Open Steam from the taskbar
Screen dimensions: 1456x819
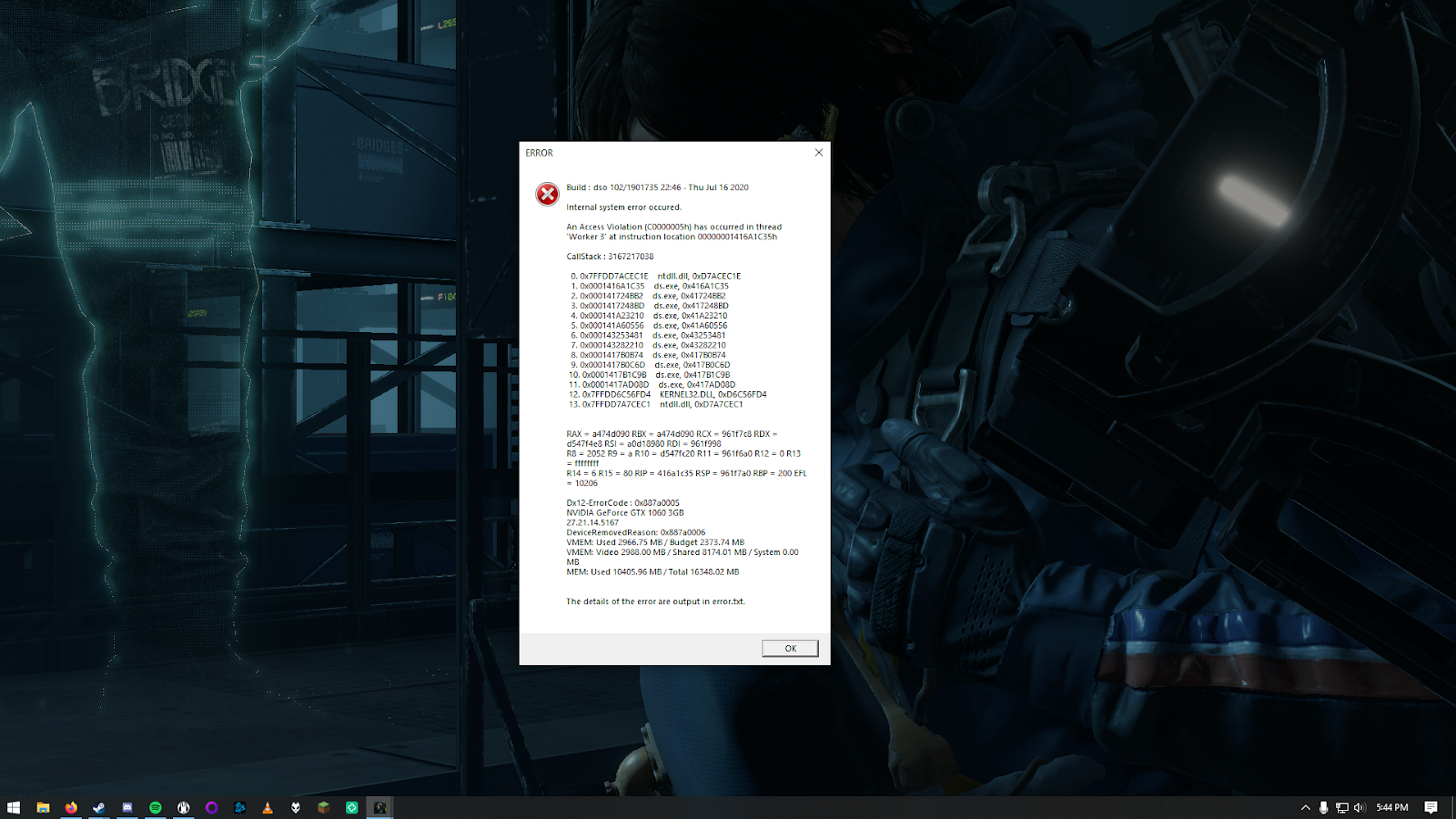[x=99, y=807]
